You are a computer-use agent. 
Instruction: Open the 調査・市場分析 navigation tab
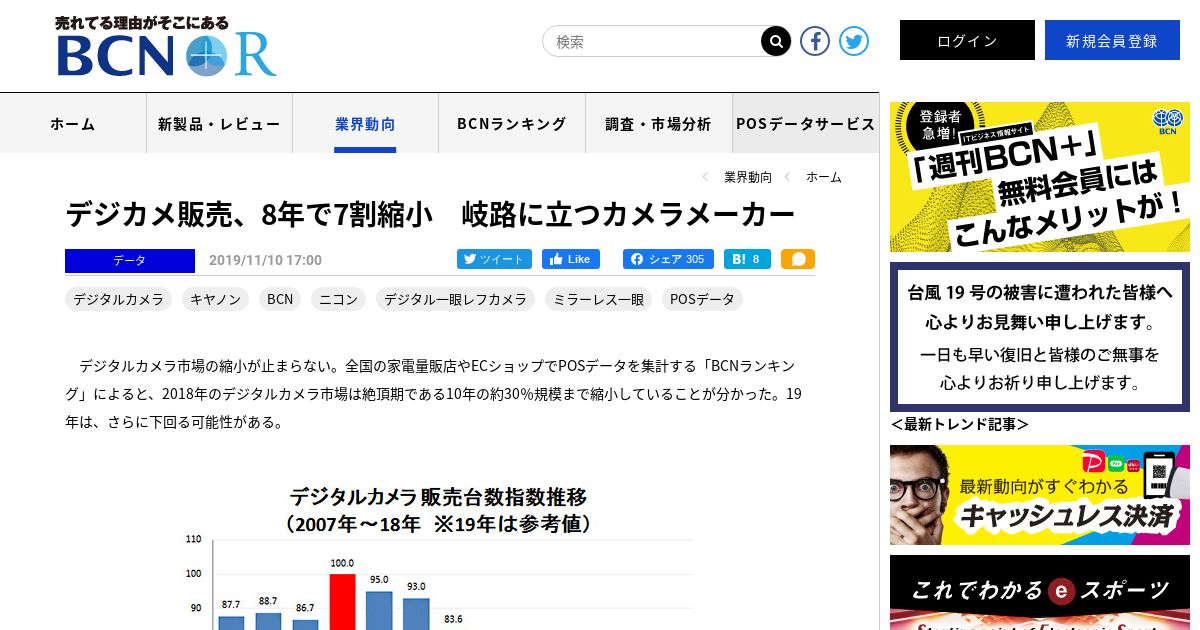(x=658, y=124)
